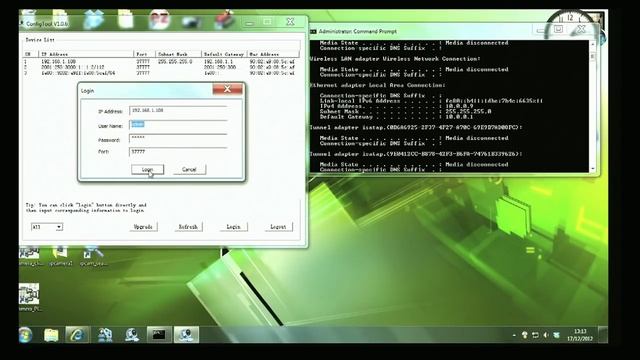This screenshot has height=360, width=640.
Task: Click the bottom Login button in ConfigTool
Action: (233, 227)
